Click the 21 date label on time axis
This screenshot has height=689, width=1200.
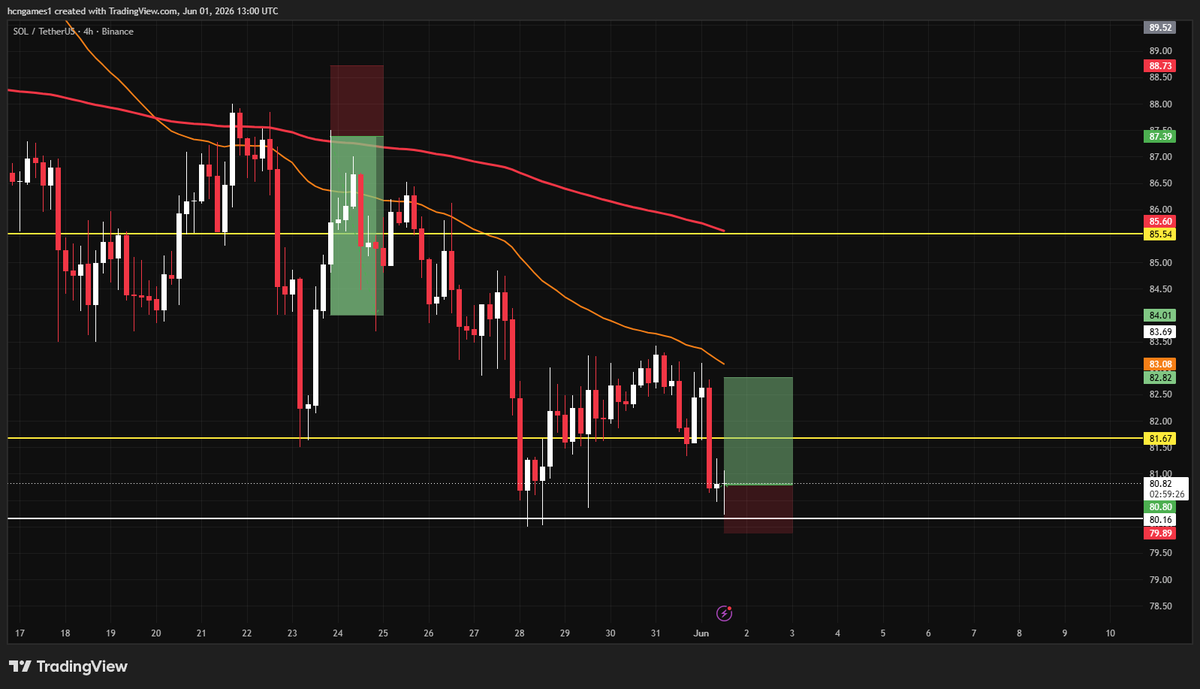pyautogui.click(x=201, y=633)
